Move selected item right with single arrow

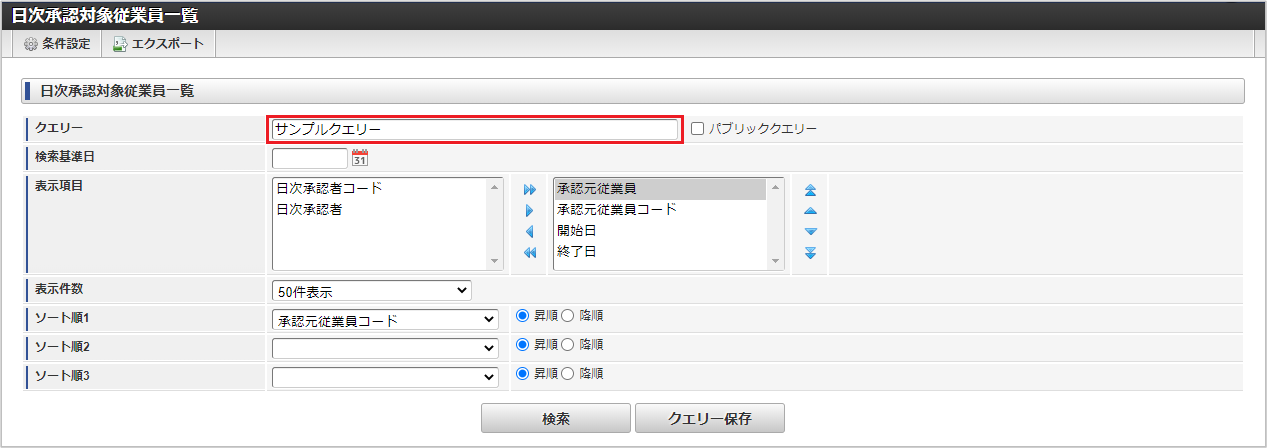tap(530, 211)
